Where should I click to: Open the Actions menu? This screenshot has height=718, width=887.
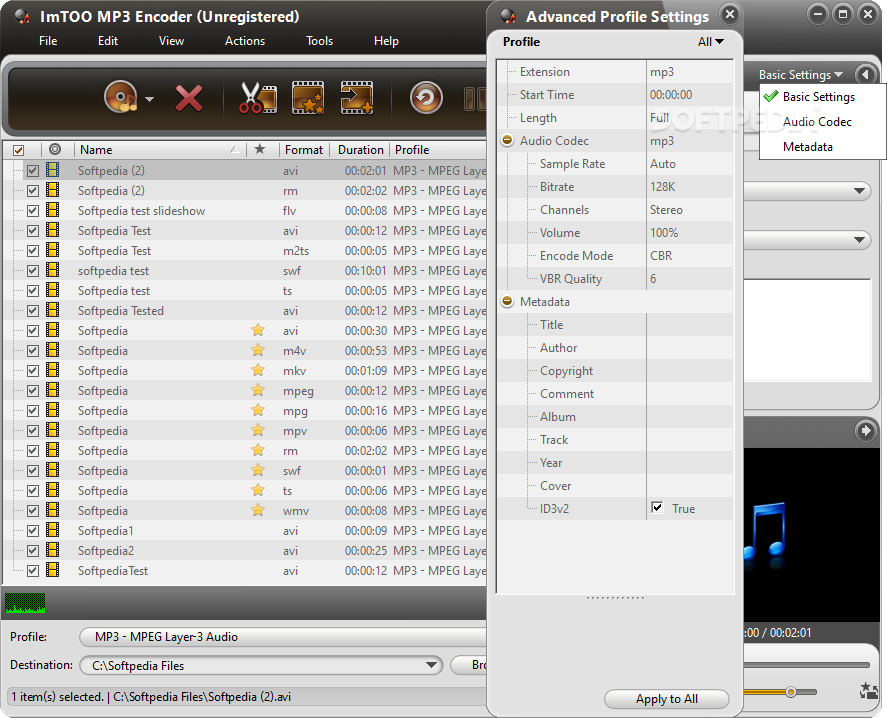245,41
